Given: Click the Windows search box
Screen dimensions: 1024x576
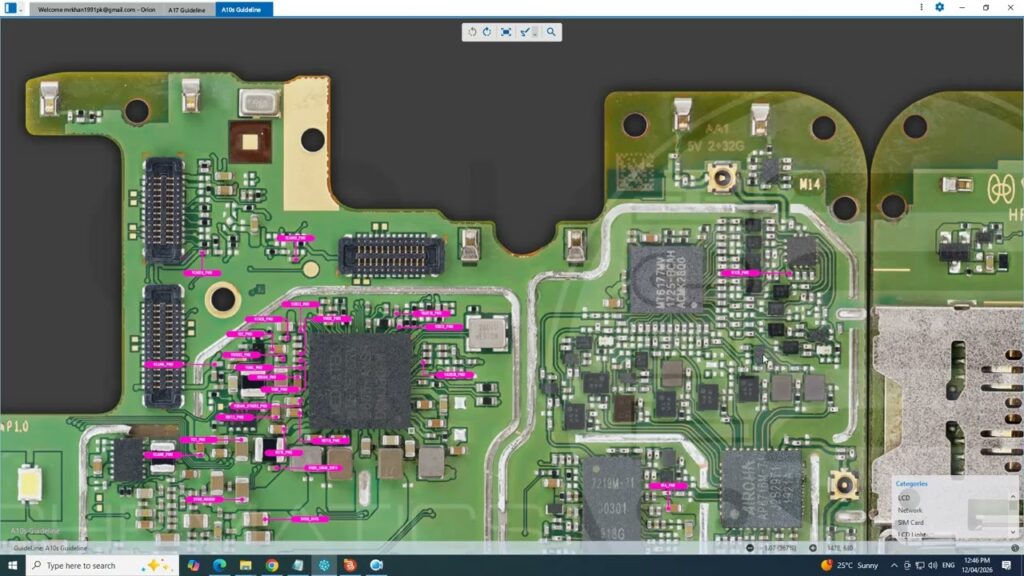Looking at the screenshot, I should click(90, 565).
